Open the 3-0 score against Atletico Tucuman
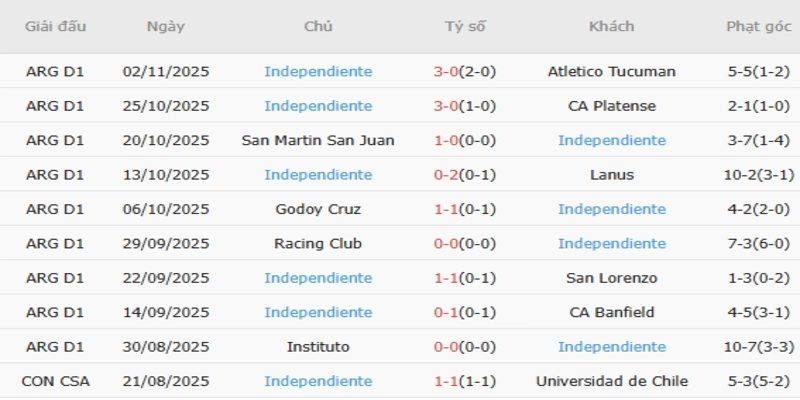This screenshot has width=800, height=400. point(446,72)
